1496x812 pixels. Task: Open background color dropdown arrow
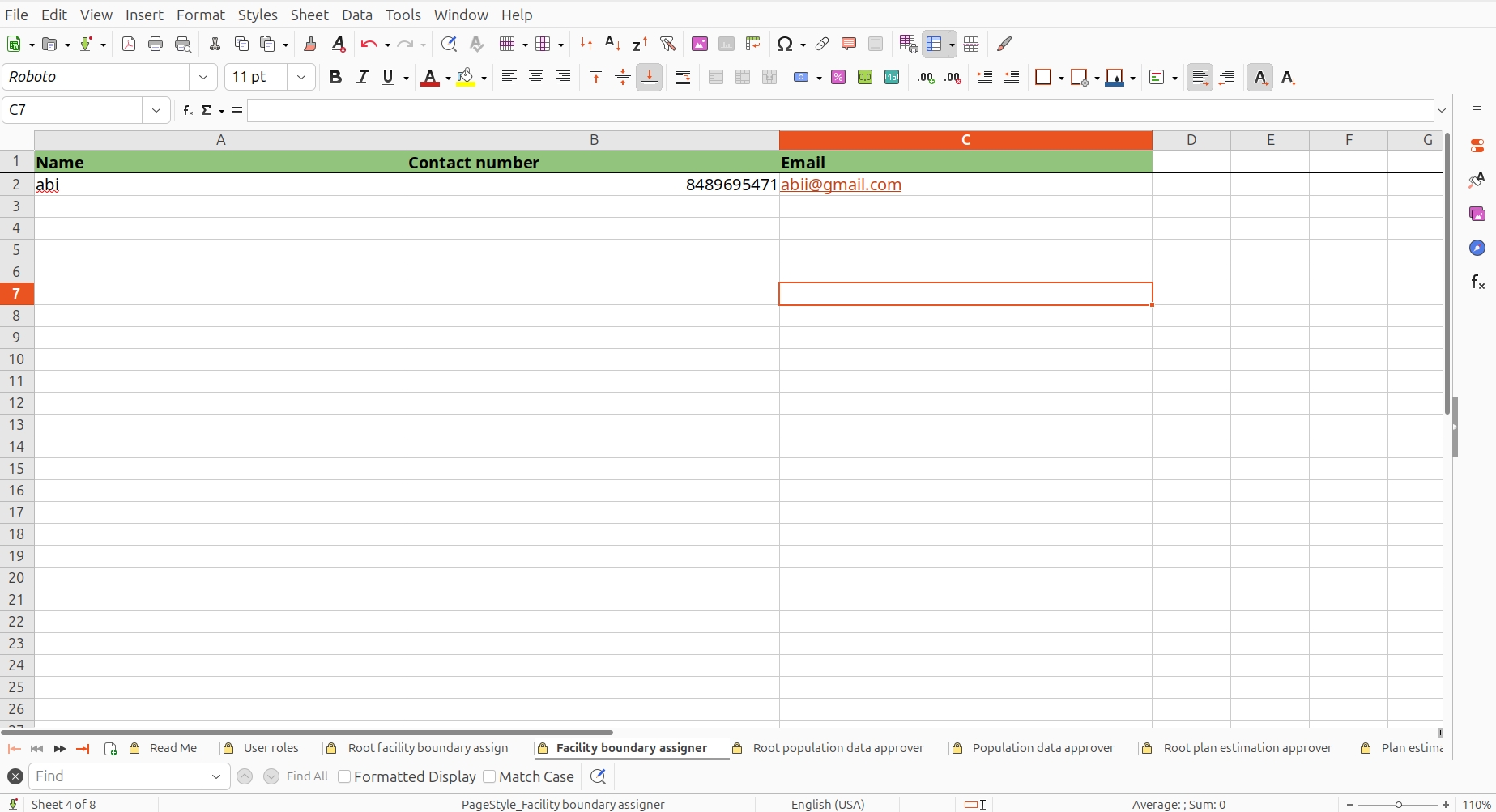pos(484,79)
